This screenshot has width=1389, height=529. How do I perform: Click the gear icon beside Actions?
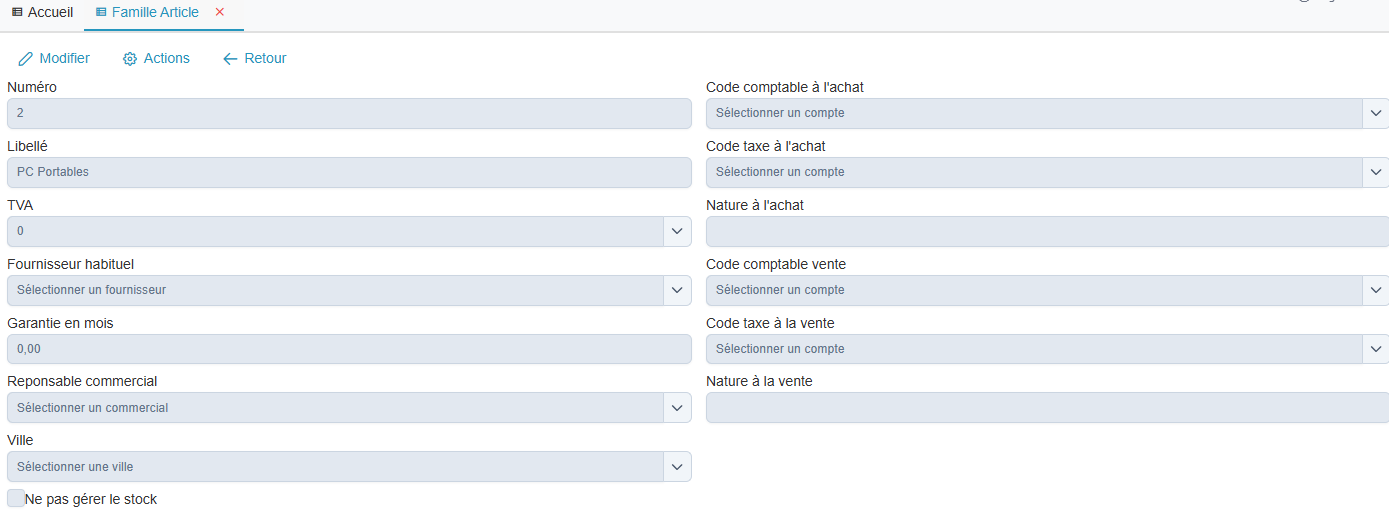click(x=130, y=59)
